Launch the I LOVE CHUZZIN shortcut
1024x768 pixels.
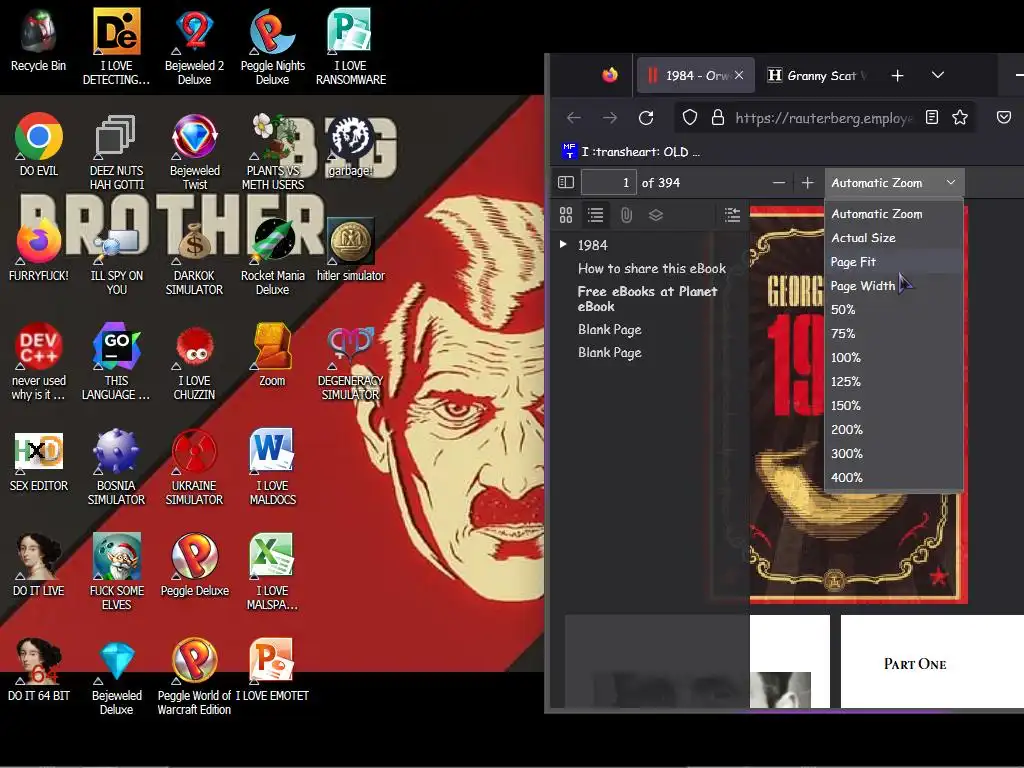194,362
